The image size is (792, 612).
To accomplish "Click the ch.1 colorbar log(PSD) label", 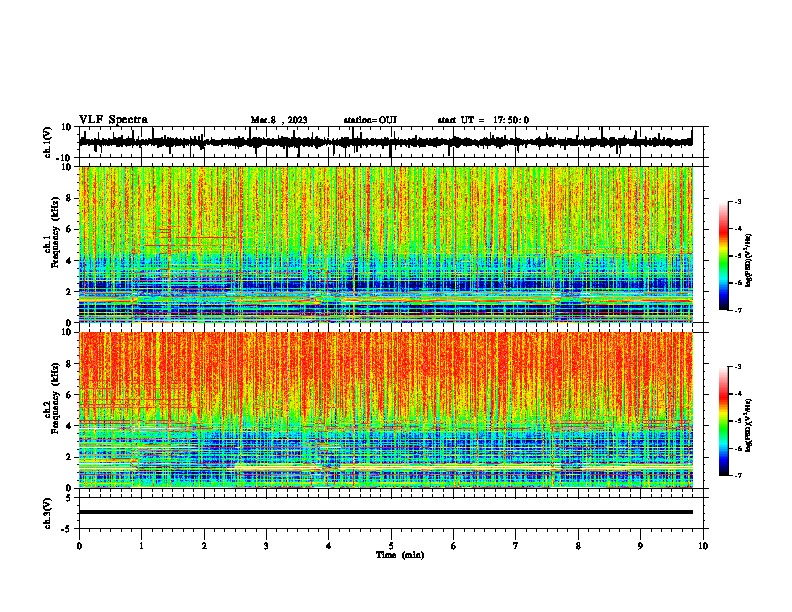I will pos(749,260).
